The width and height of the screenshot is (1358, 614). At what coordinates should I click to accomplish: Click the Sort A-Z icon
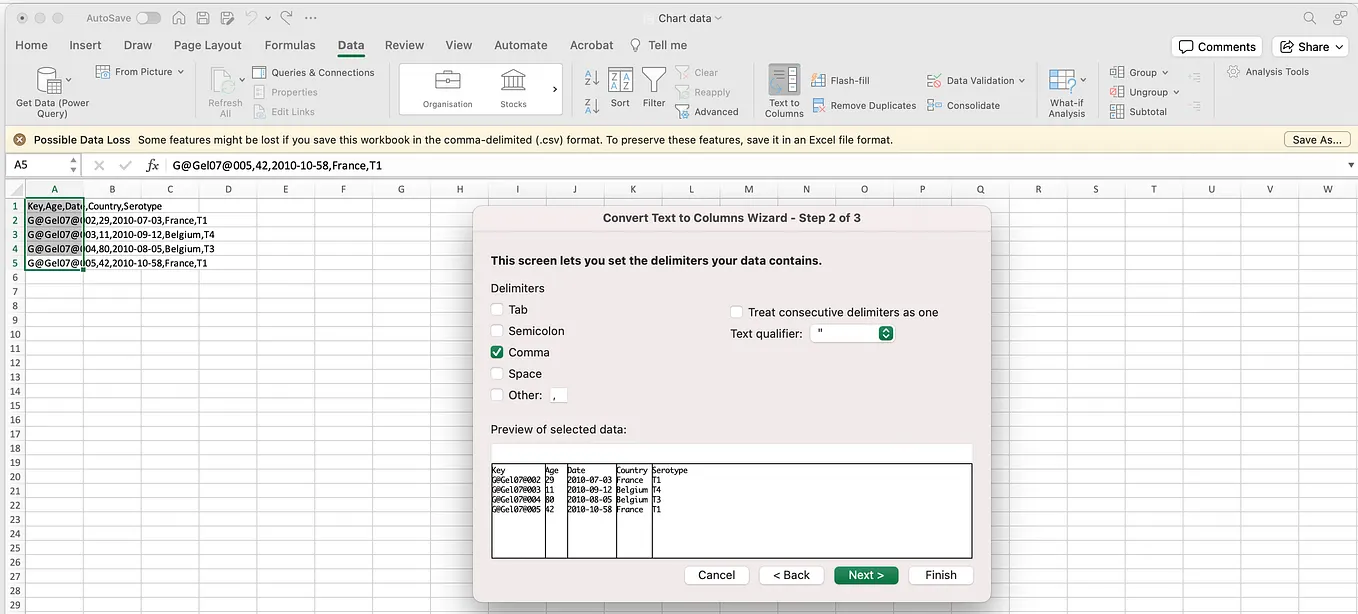pos(591,78)
